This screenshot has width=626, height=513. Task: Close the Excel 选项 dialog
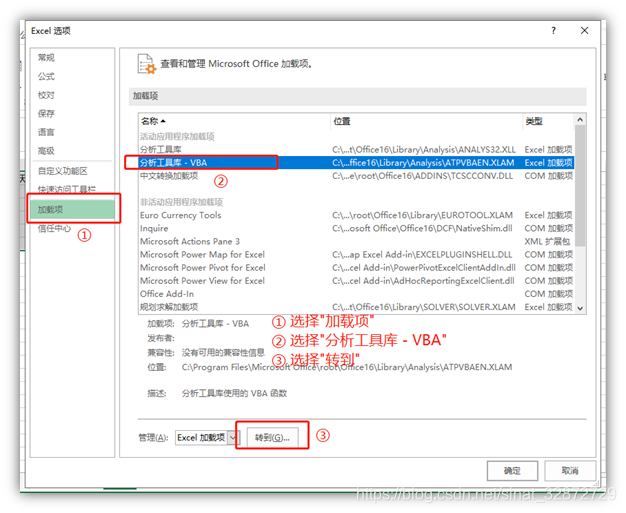584,30
